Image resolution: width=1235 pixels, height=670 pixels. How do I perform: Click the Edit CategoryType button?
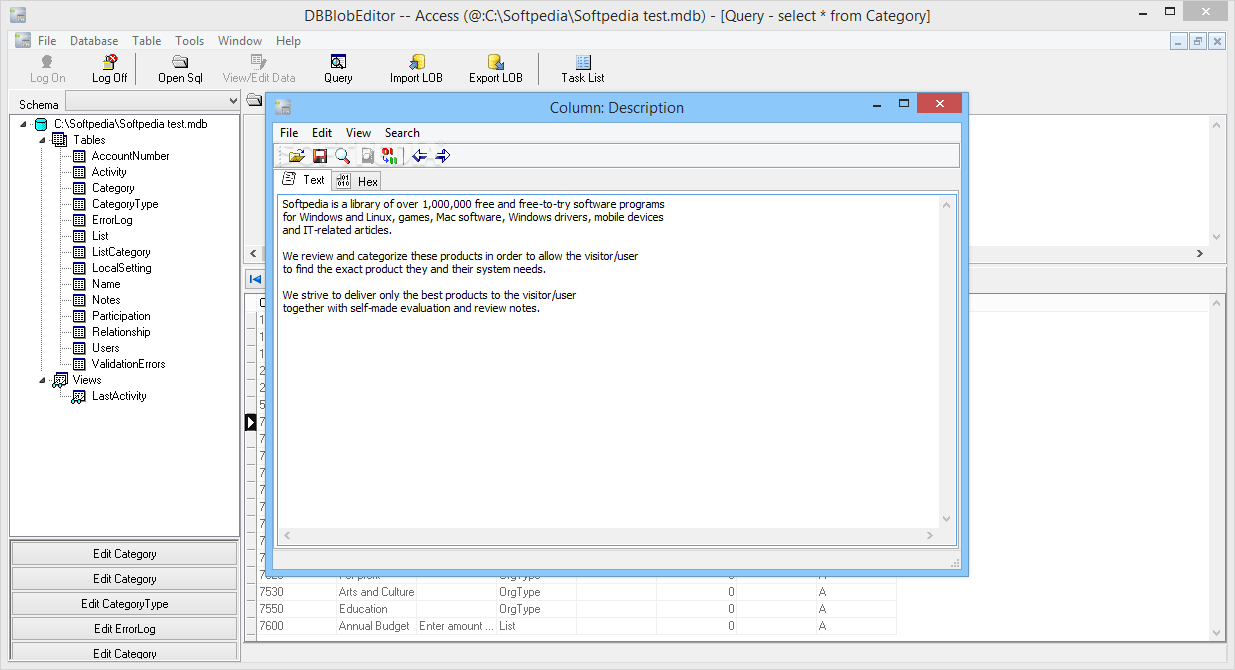click(124, 604)
